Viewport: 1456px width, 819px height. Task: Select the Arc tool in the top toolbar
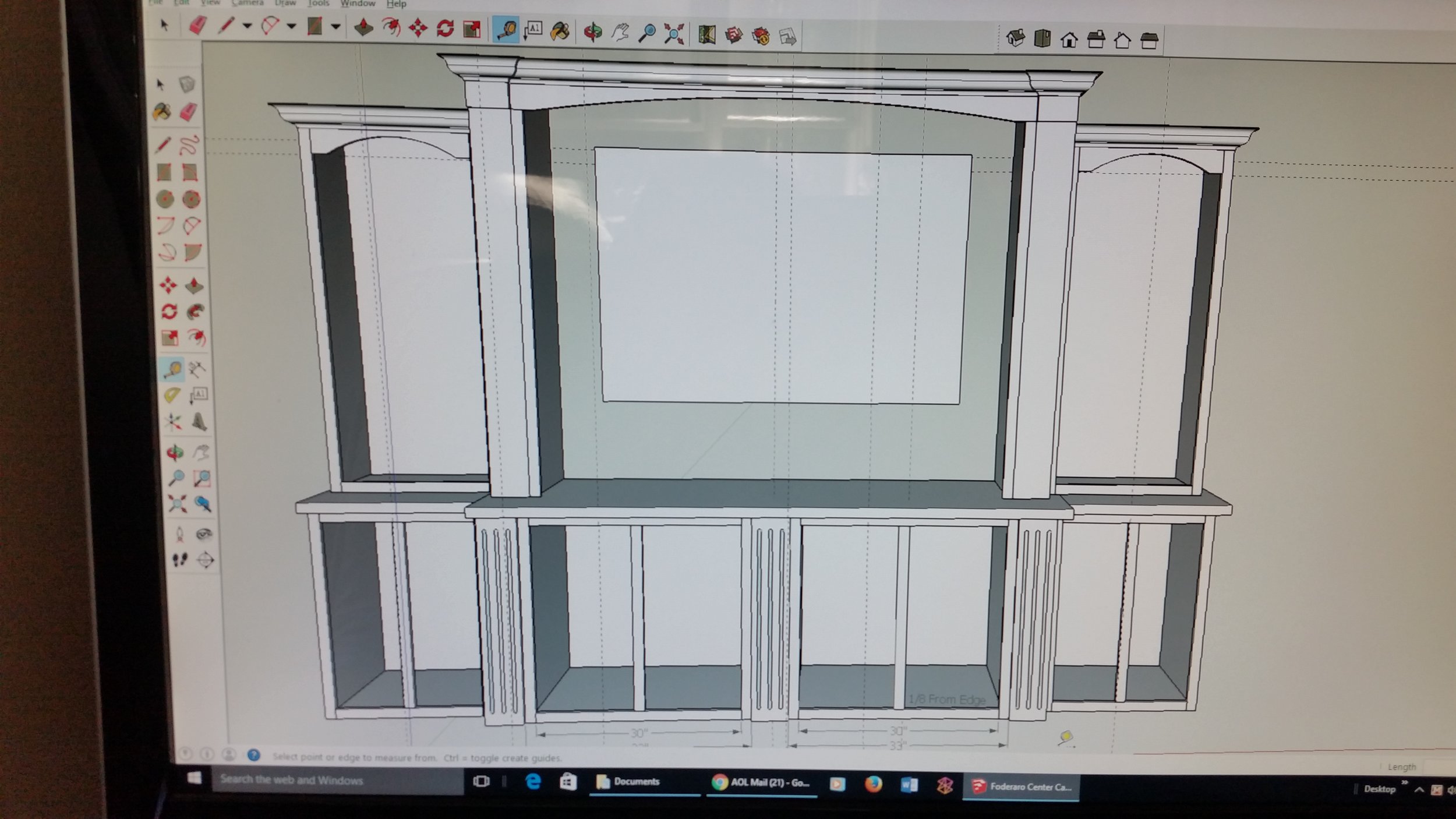pos(270,26)
